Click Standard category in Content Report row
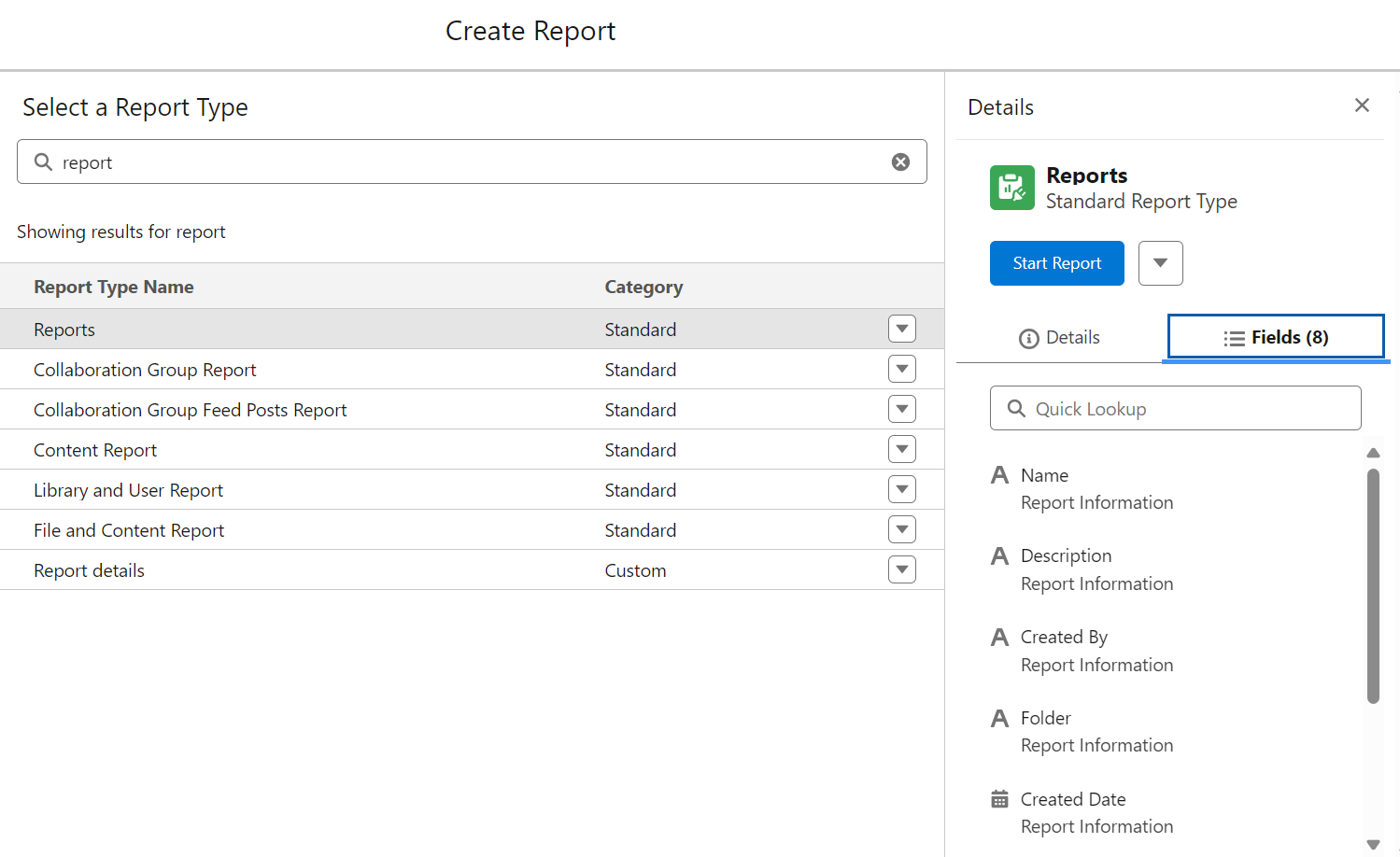 click(x=640, y=450)
